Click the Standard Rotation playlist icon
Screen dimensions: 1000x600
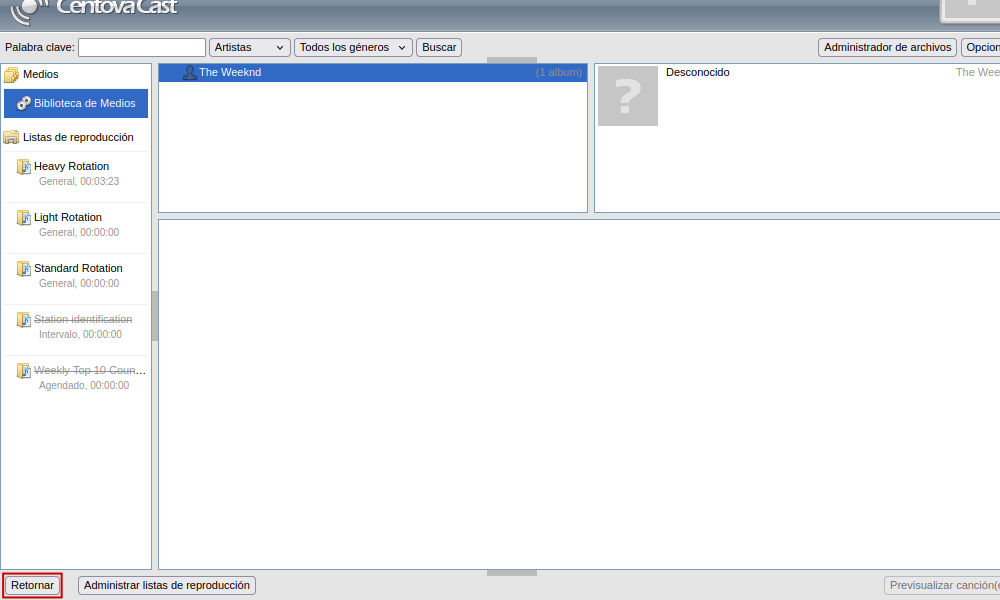tap(24, 269)
